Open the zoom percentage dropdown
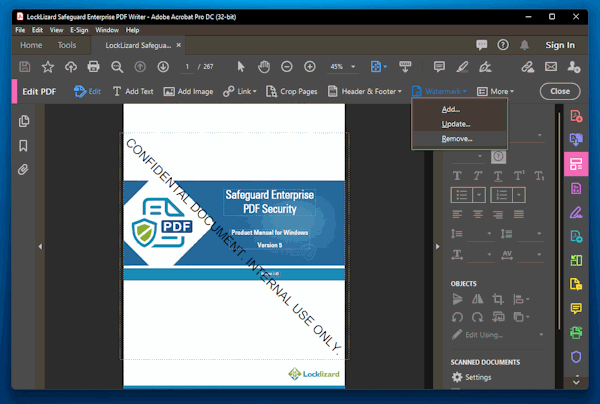 (353, 67)
